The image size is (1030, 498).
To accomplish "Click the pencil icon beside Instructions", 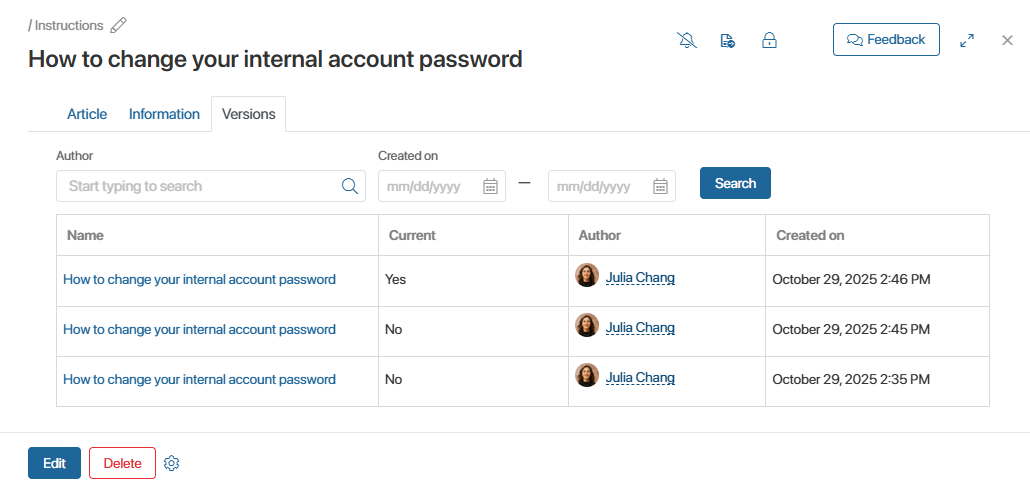I will pos(119,25).
